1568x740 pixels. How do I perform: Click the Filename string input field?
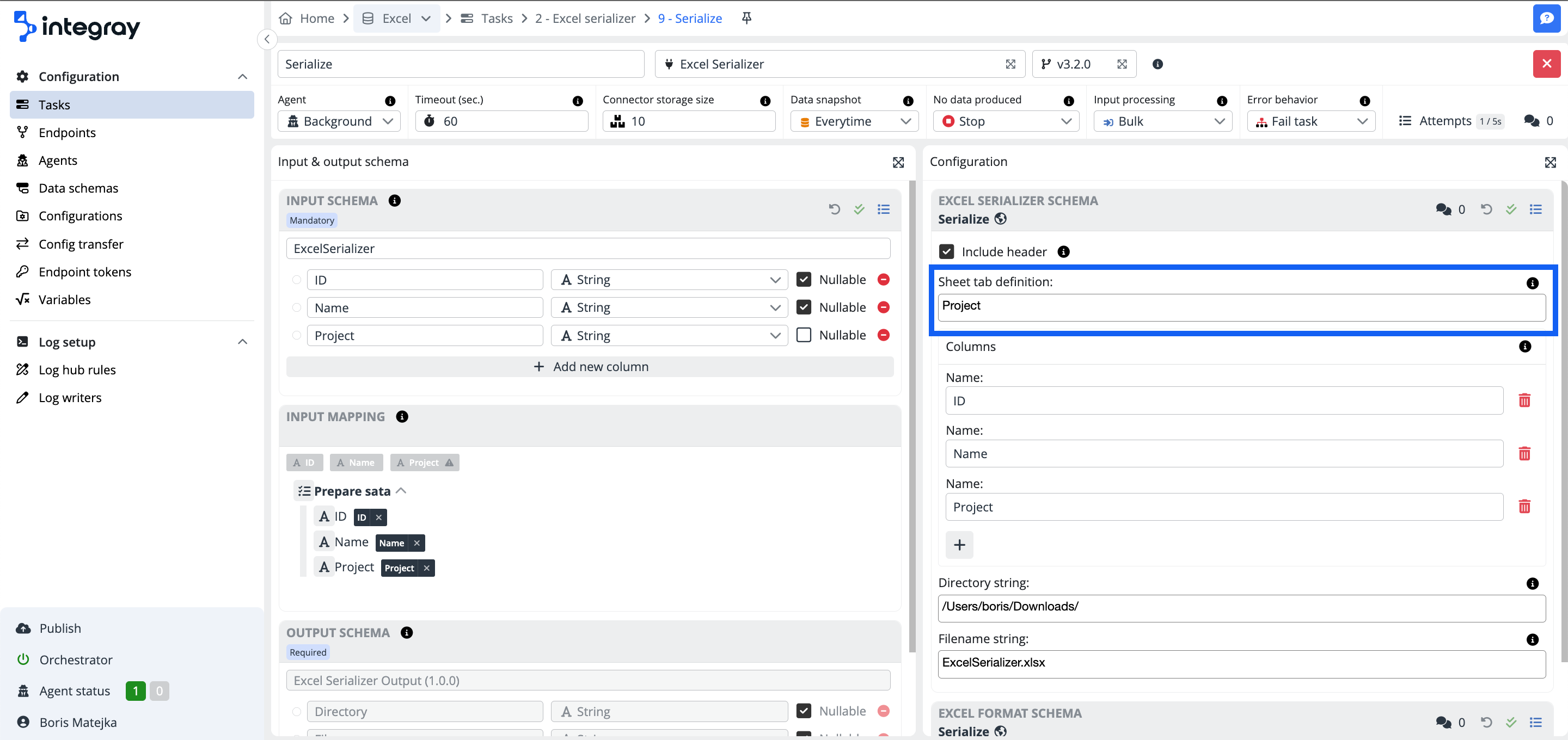coord(1241,663)
